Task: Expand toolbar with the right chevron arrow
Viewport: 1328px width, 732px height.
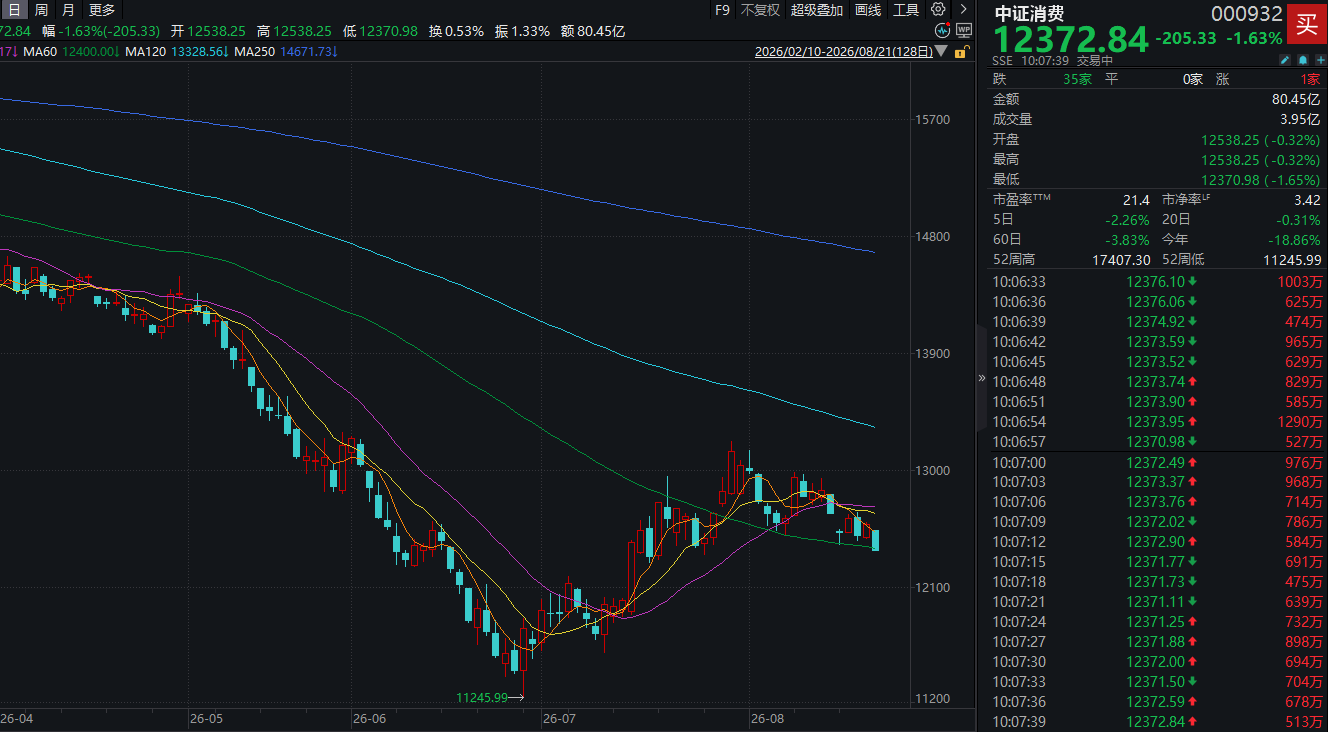Action: click(963, 10)
